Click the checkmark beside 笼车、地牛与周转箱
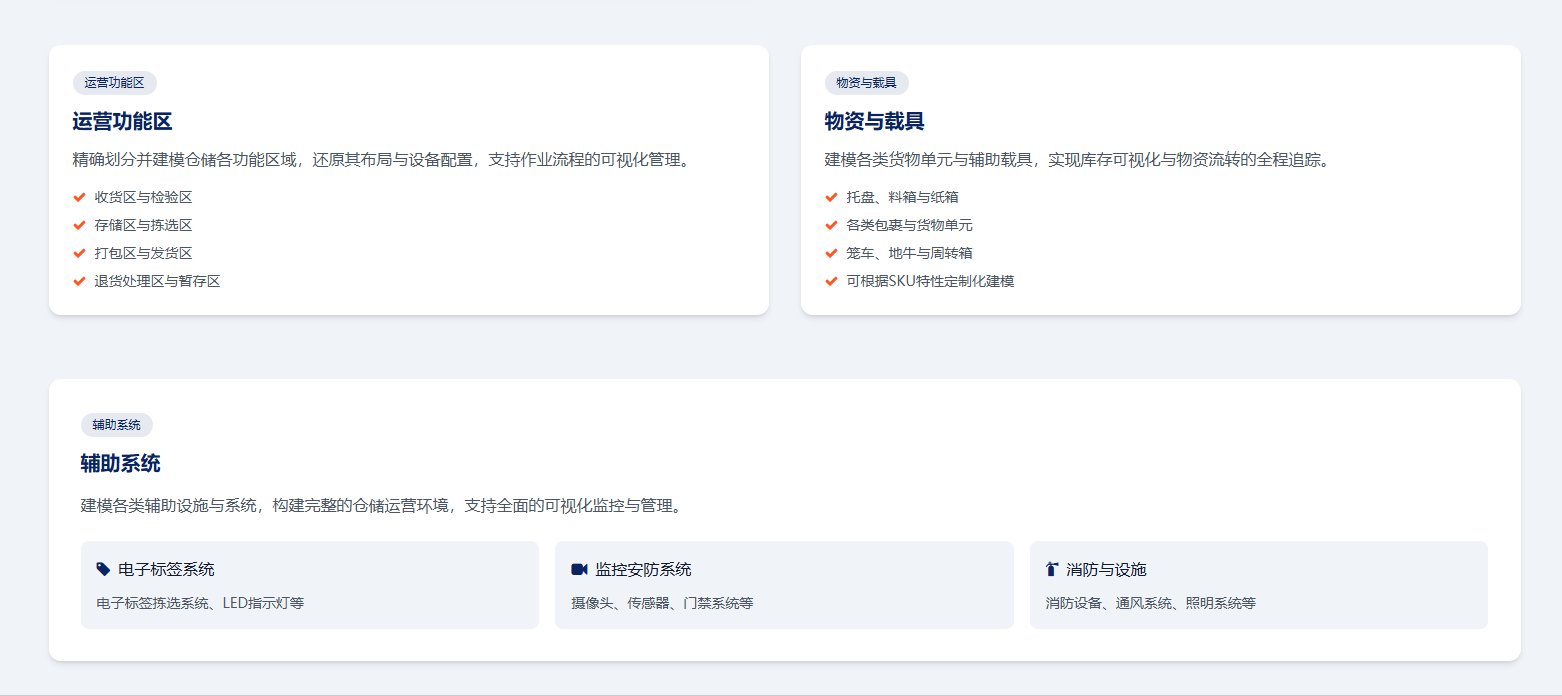1562x696 pixels. [831, 253]
